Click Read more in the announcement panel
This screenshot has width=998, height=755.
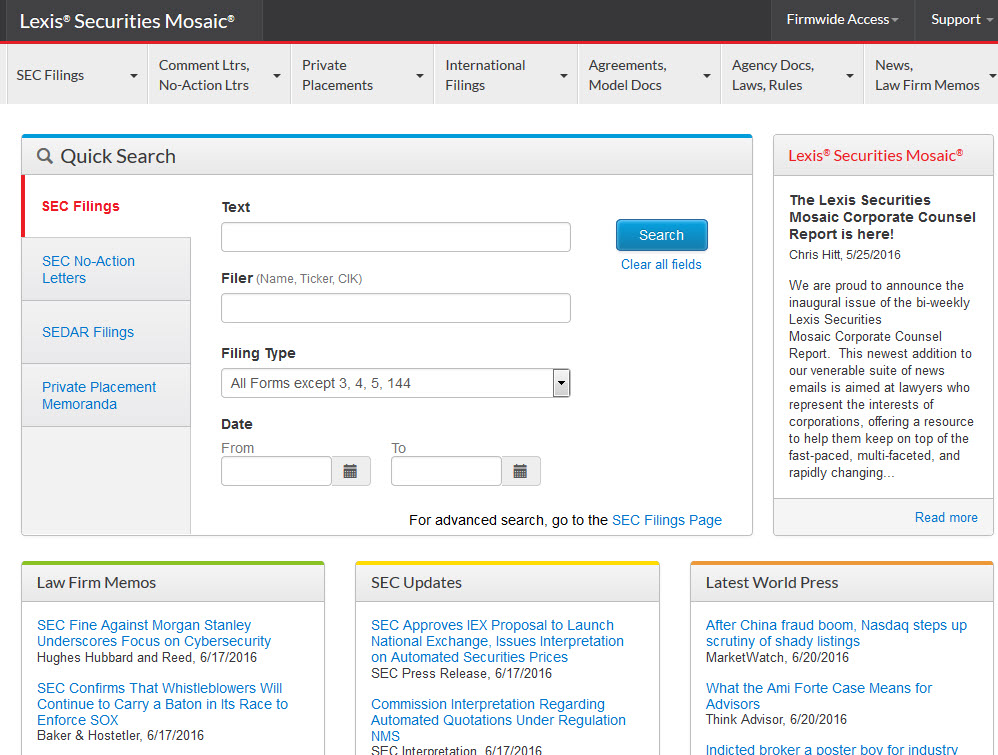946,518
